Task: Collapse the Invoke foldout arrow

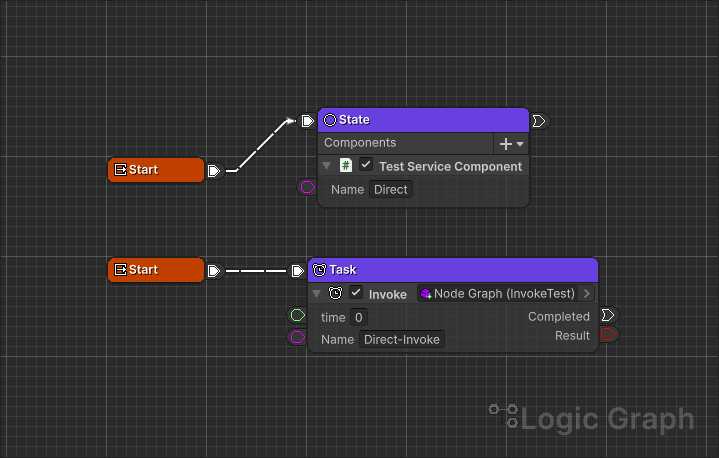Action: (317, 294)
